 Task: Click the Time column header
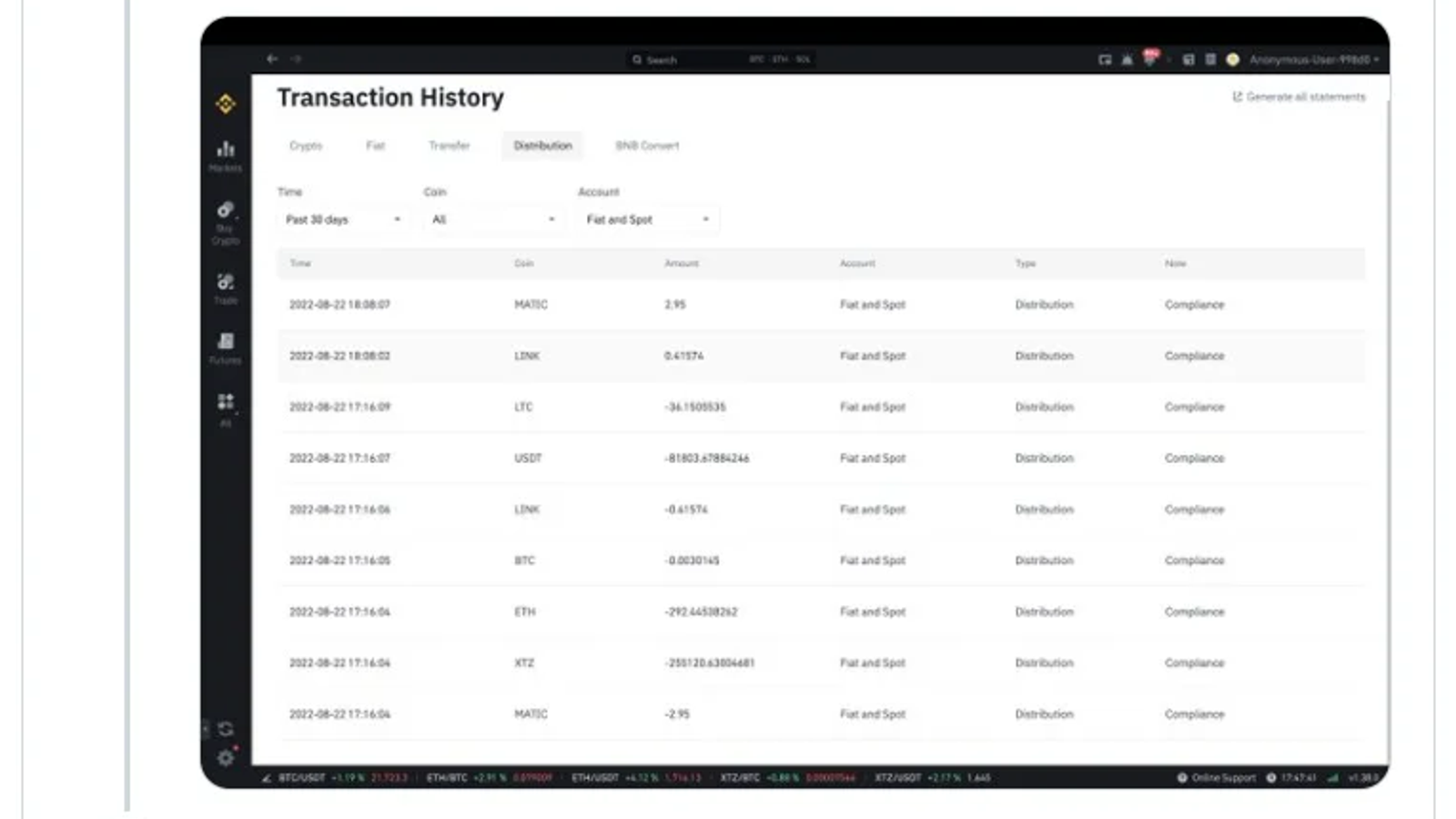coord(300,263)
